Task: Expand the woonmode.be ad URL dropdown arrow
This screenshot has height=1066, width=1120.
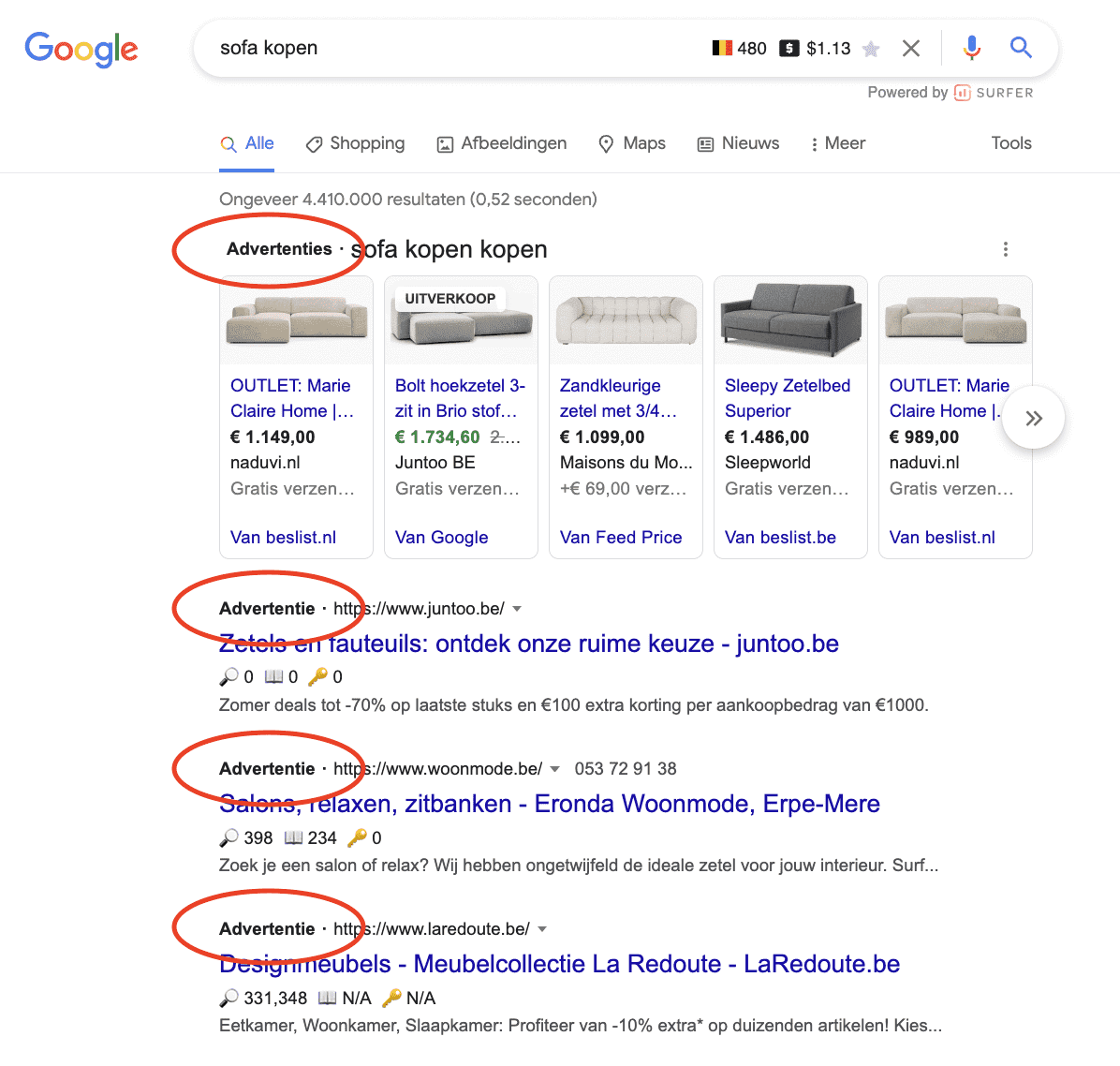Action: 555,769
